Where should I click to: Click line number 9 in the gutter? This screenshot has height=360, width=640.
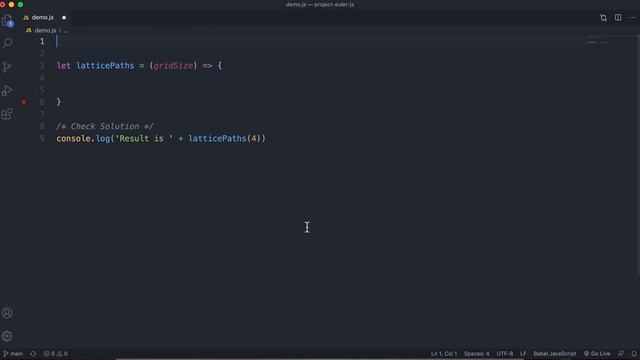42,138
